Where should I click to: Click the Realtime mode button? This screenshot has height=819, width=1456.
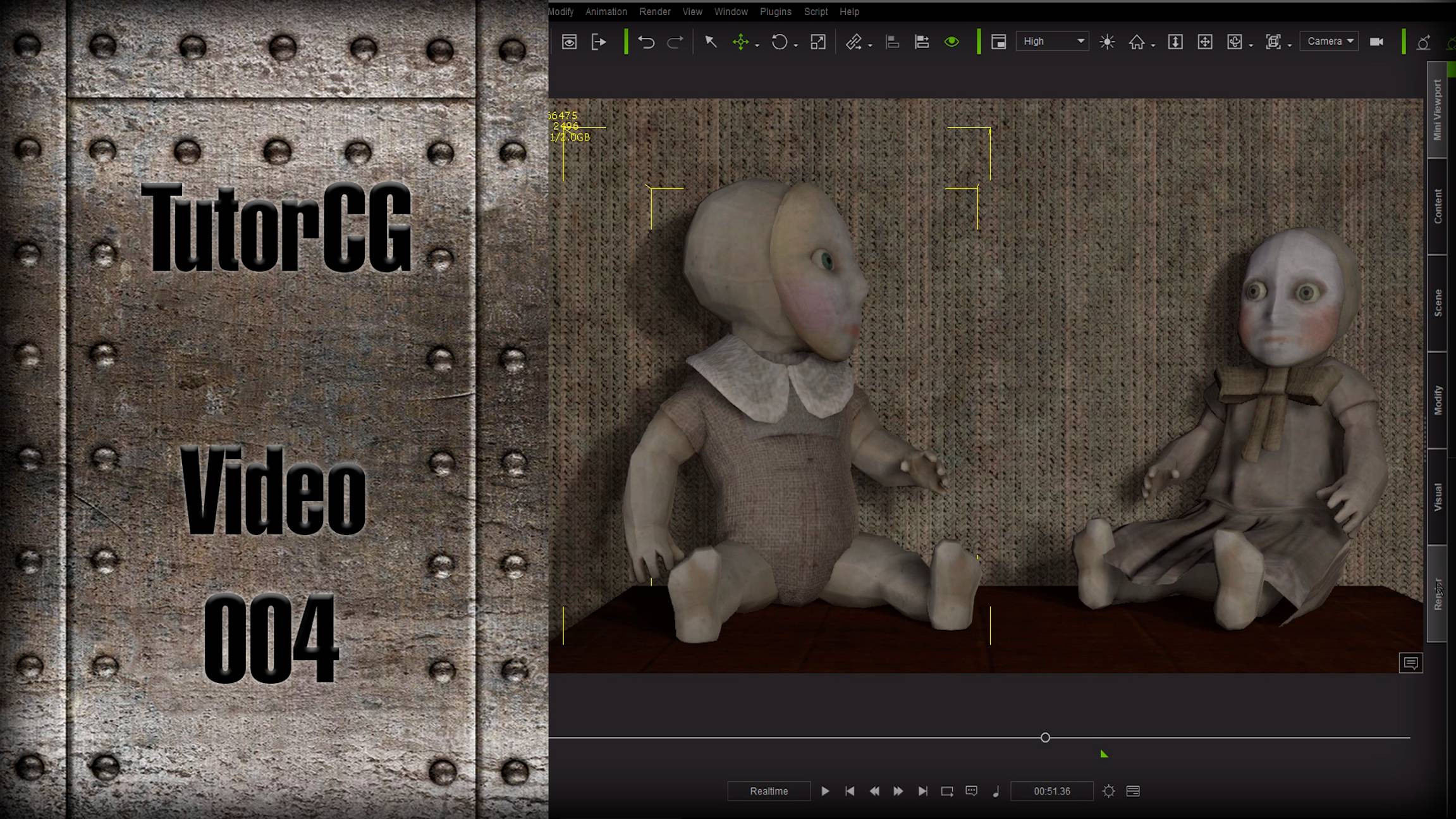(x=769, y=791)
